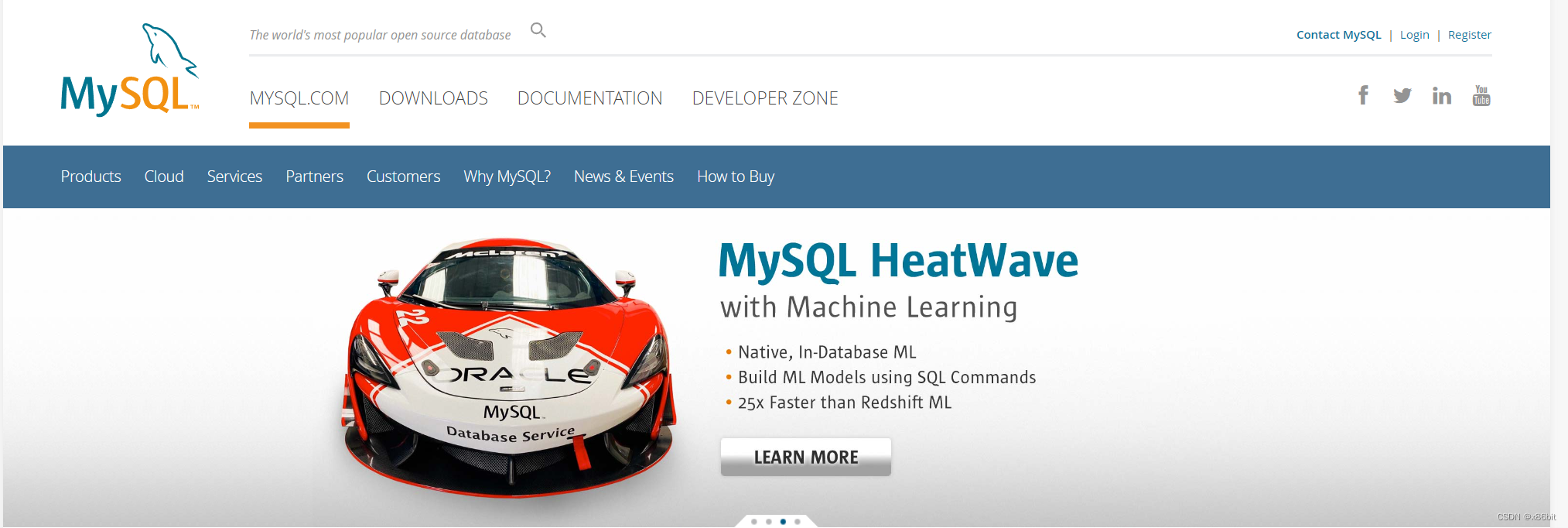Click the MySQL HeatWave banner headline
Image resolution: width=1568 pixels, height=528 pixels.
point(898,261)
